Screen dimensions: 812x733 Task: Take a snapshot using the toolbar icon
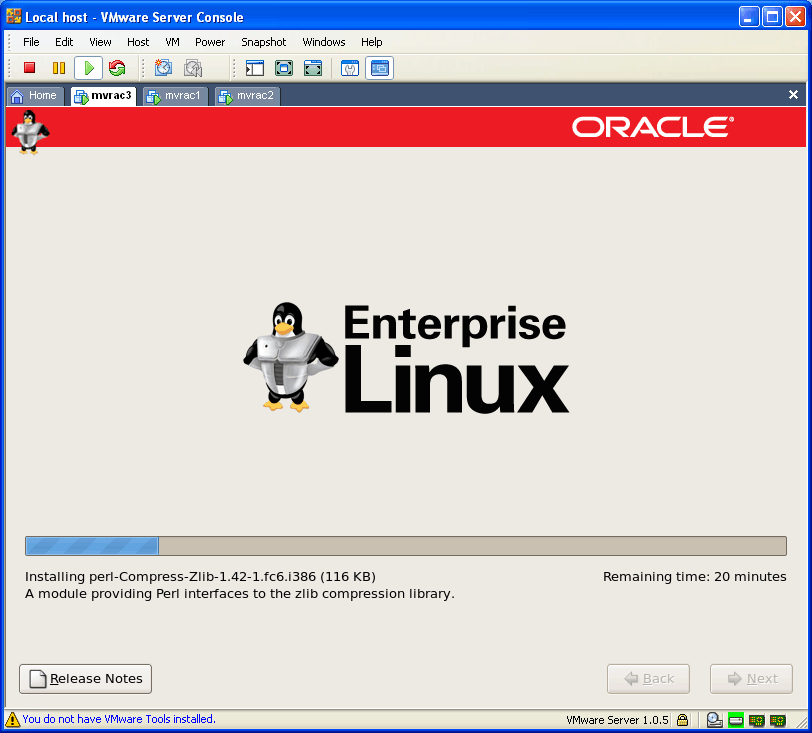coord(163,68)
